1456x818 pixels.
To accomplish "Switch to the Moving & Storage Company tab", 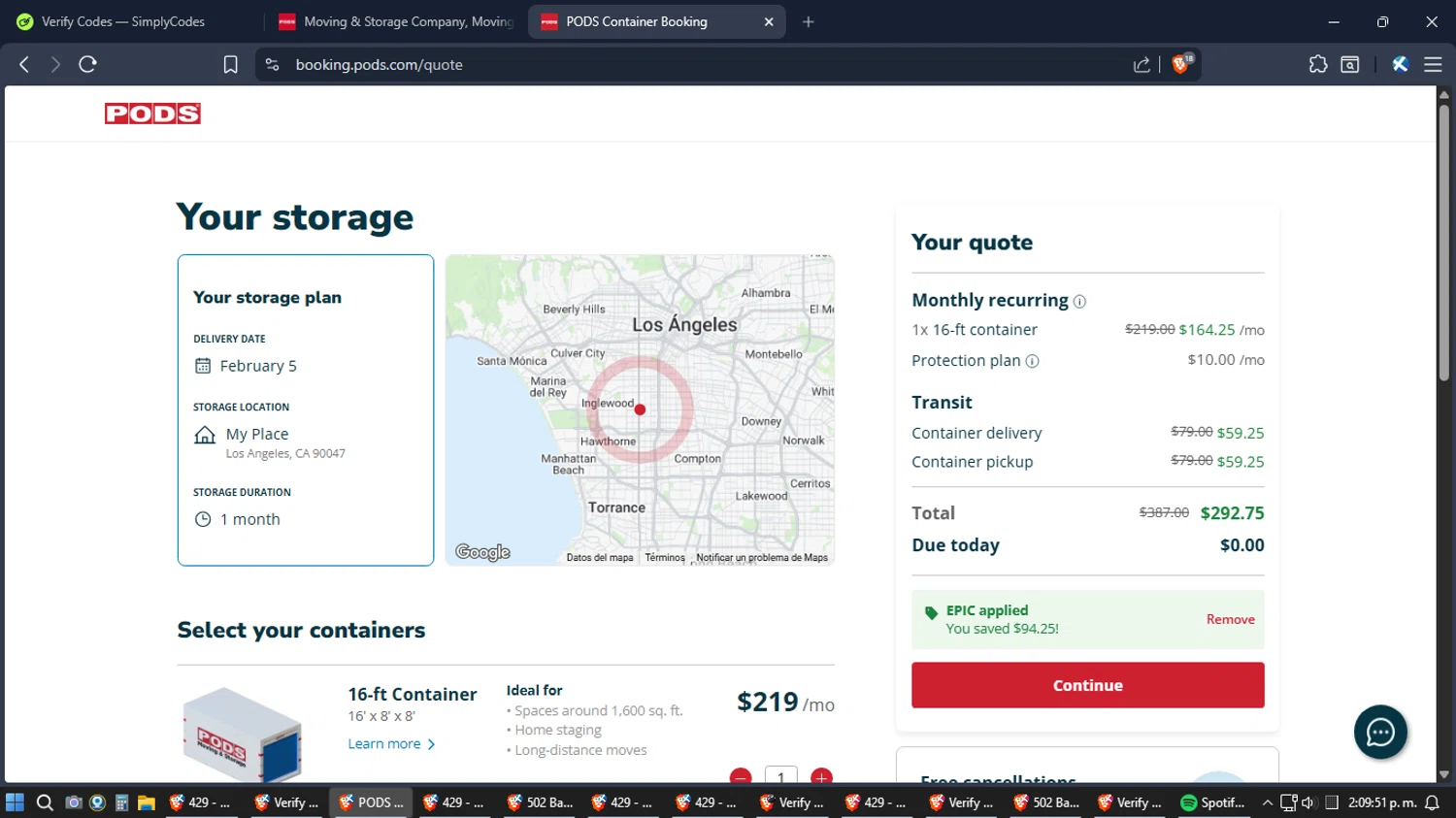I will (397, 21).
